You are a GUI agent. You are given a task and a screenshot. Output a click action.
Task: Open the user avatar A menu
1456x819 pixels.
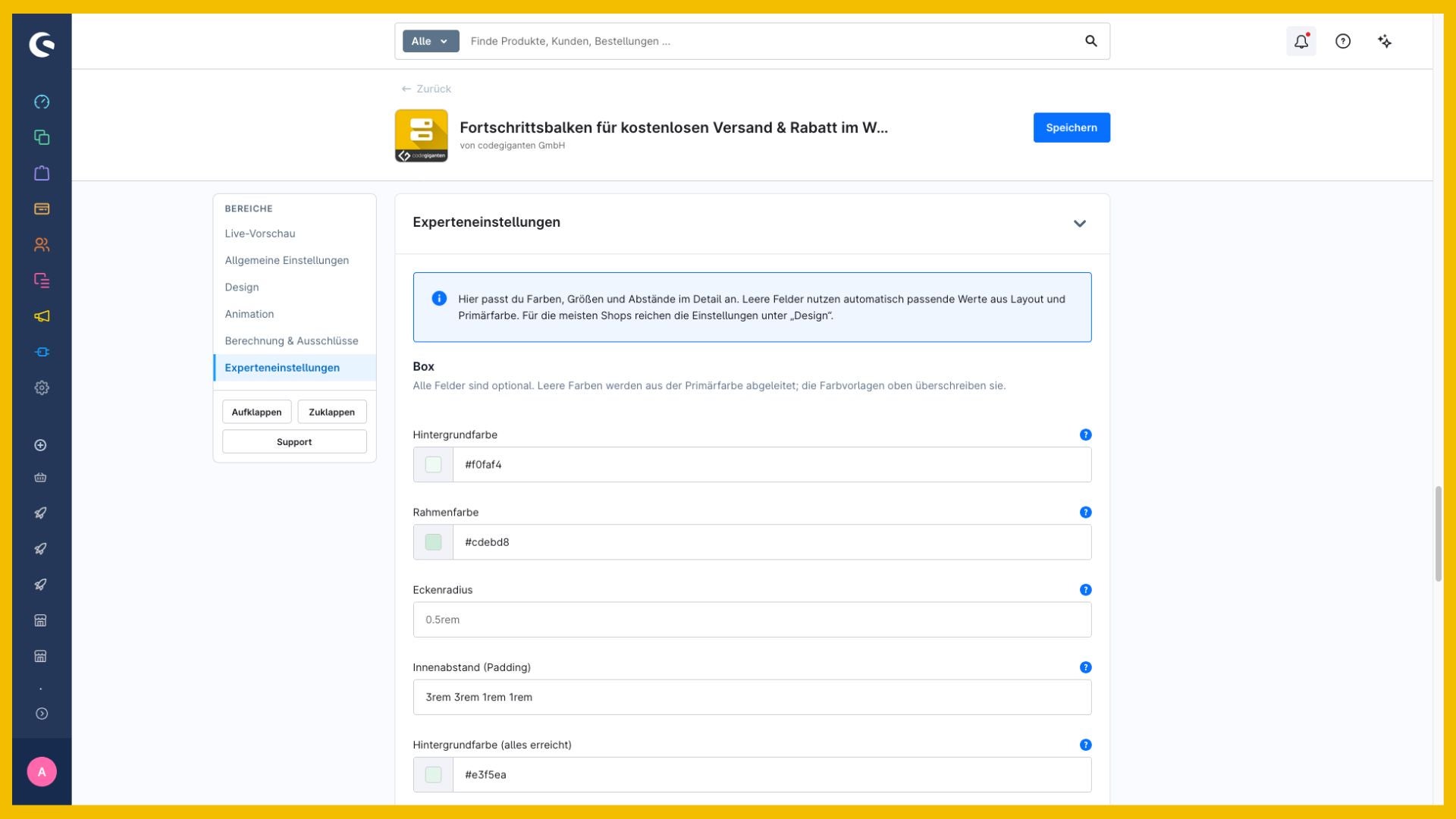coord(42,772)
